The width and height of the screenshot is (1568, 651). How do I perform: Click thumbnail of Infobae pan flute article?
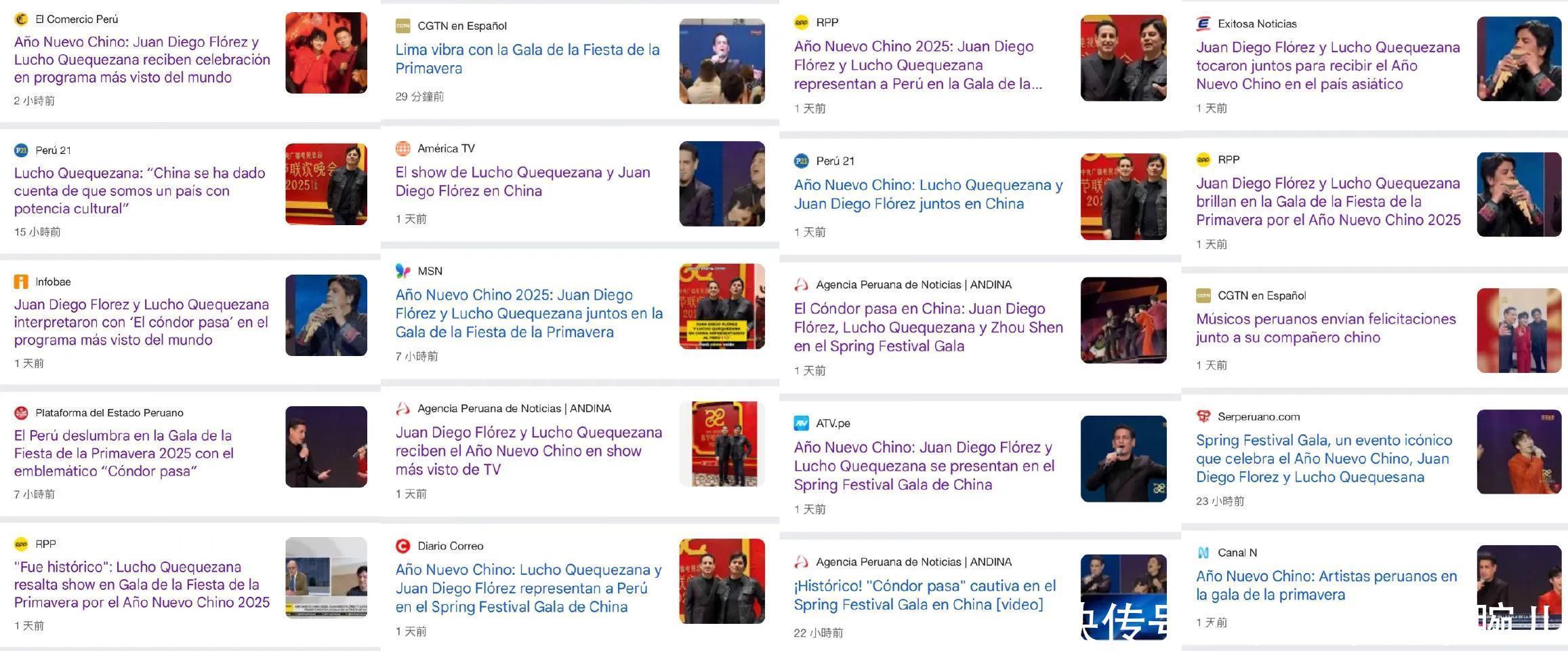coord(326,315)
